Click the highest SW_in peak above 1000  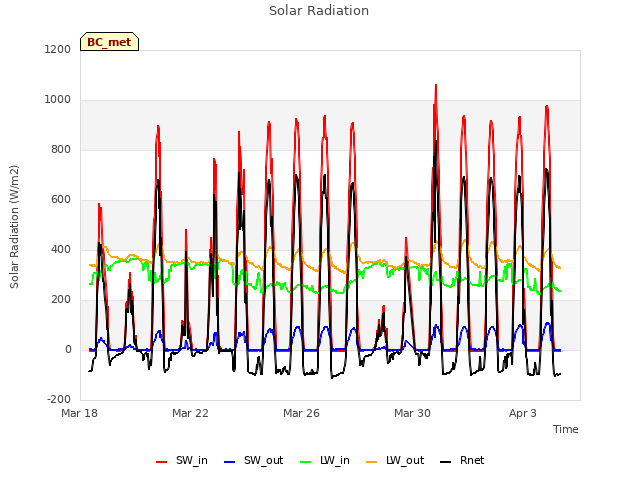click(x=436, y=85)
